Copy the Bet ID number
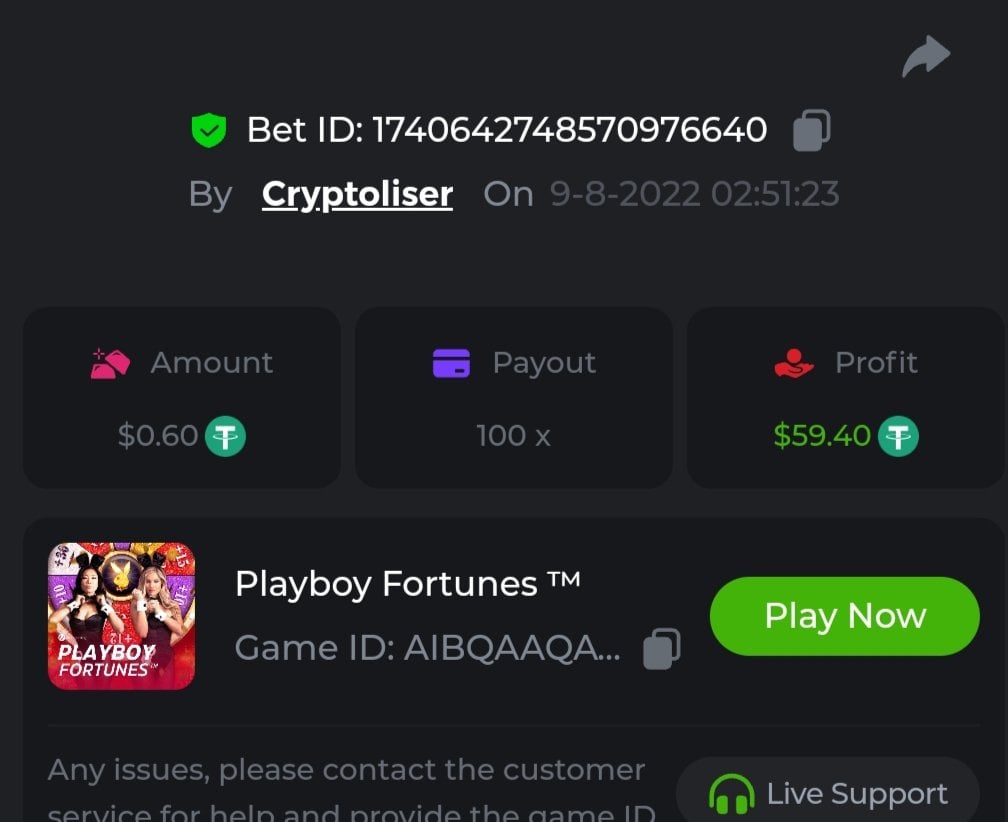The height and width of the screenshot is (822, 1008). (811, 130)
